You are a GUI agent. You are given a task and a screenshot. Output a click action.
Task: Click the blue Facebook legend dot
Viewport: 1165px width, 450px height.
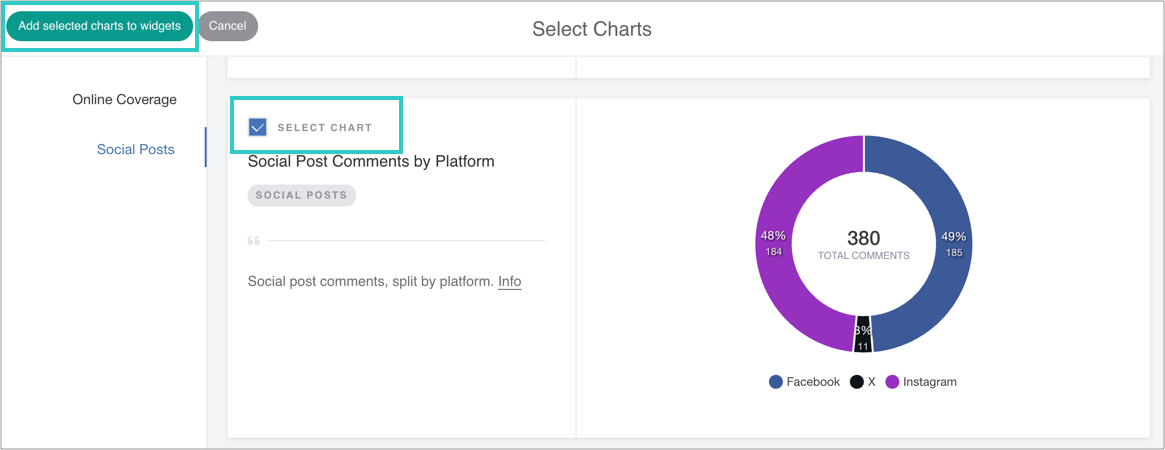pos(776,382)
